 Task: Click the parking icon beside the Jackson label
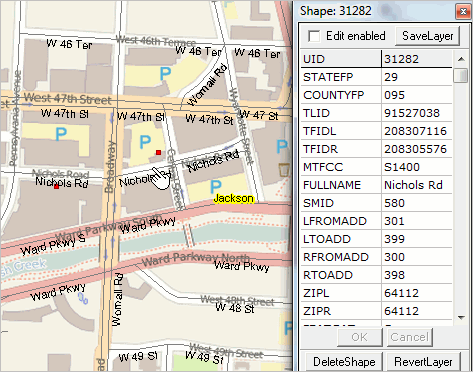(216, 187)
